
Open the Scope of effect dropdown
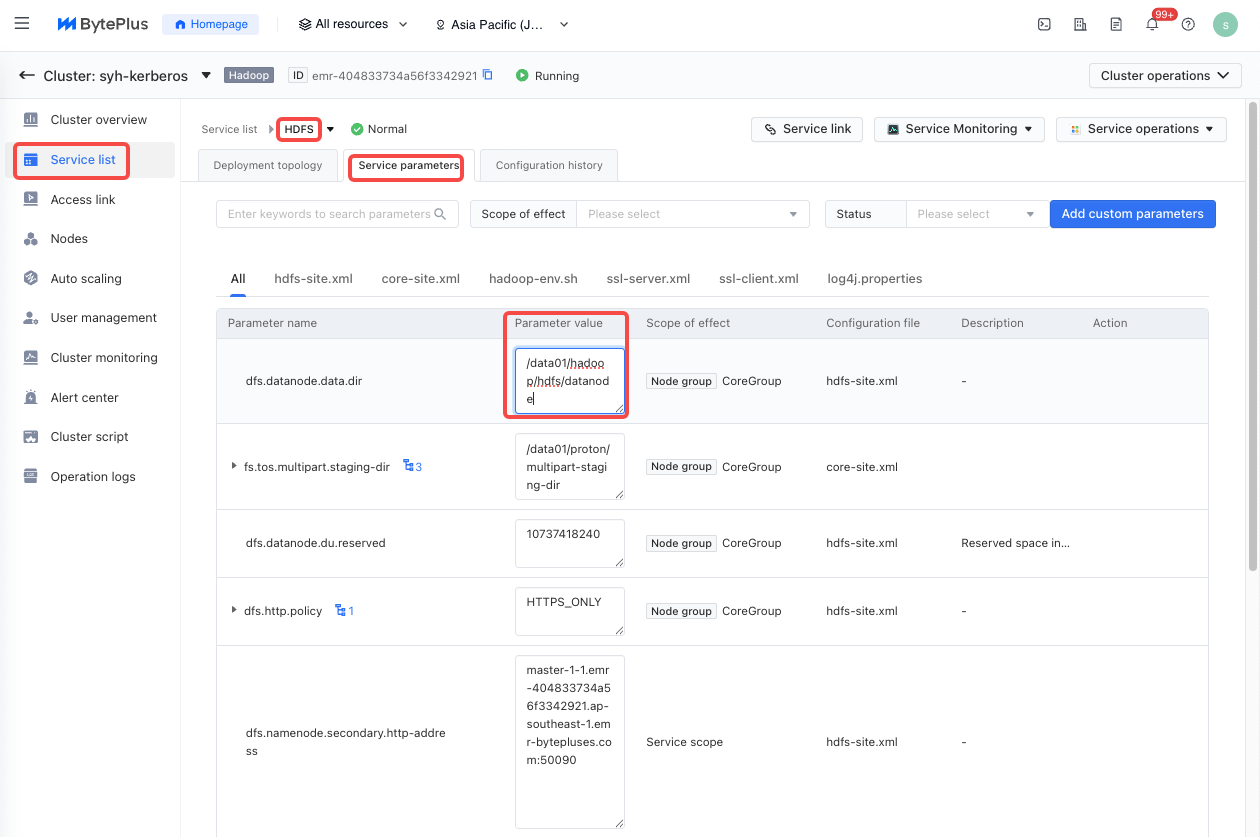pos(693,214)
